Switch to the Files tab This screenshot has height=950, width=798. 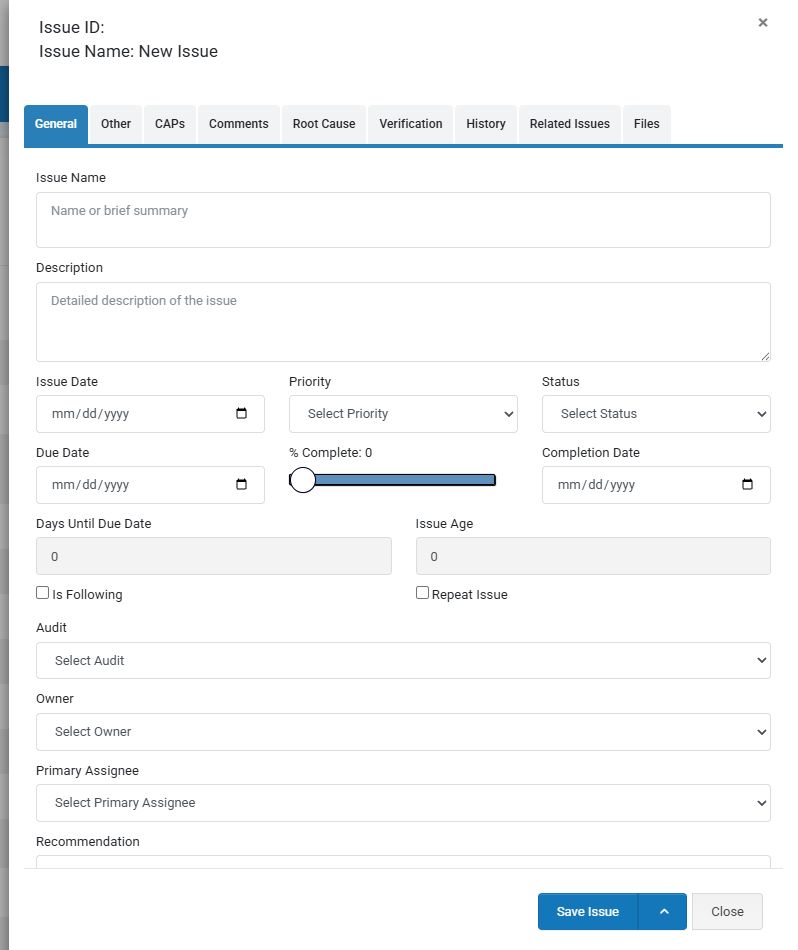[647, 124]
